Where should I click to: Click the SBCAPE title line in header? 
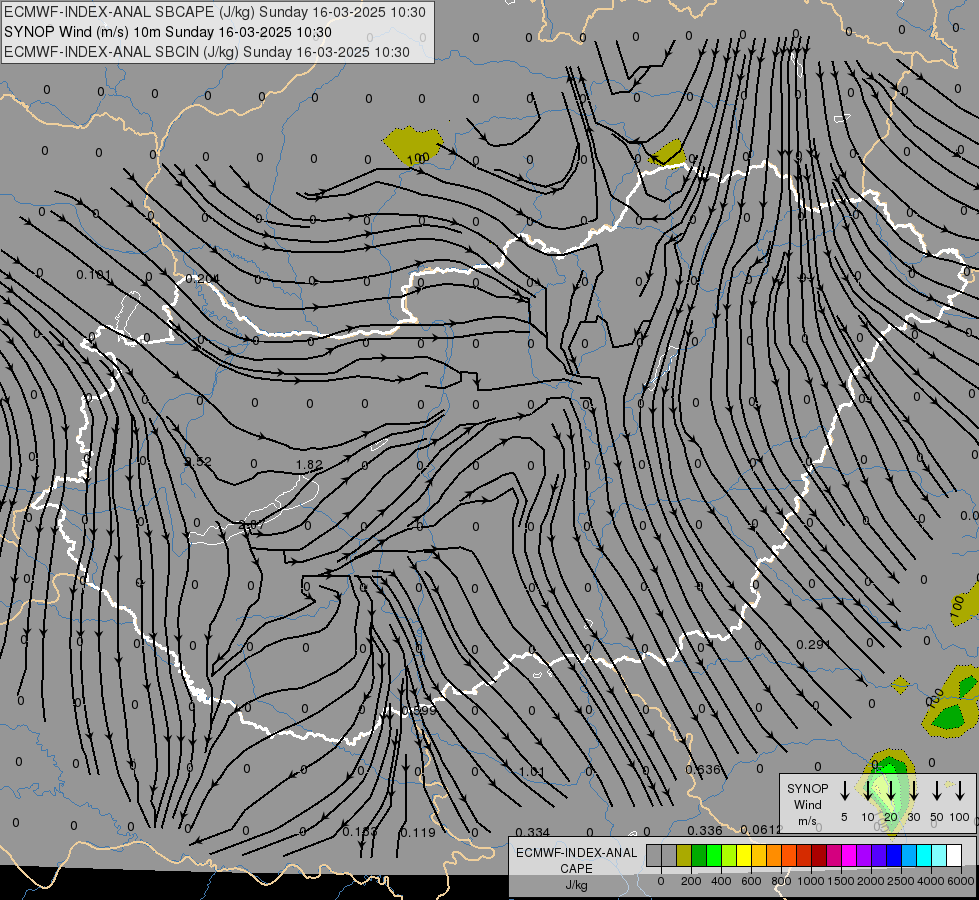tap(215, 12)
